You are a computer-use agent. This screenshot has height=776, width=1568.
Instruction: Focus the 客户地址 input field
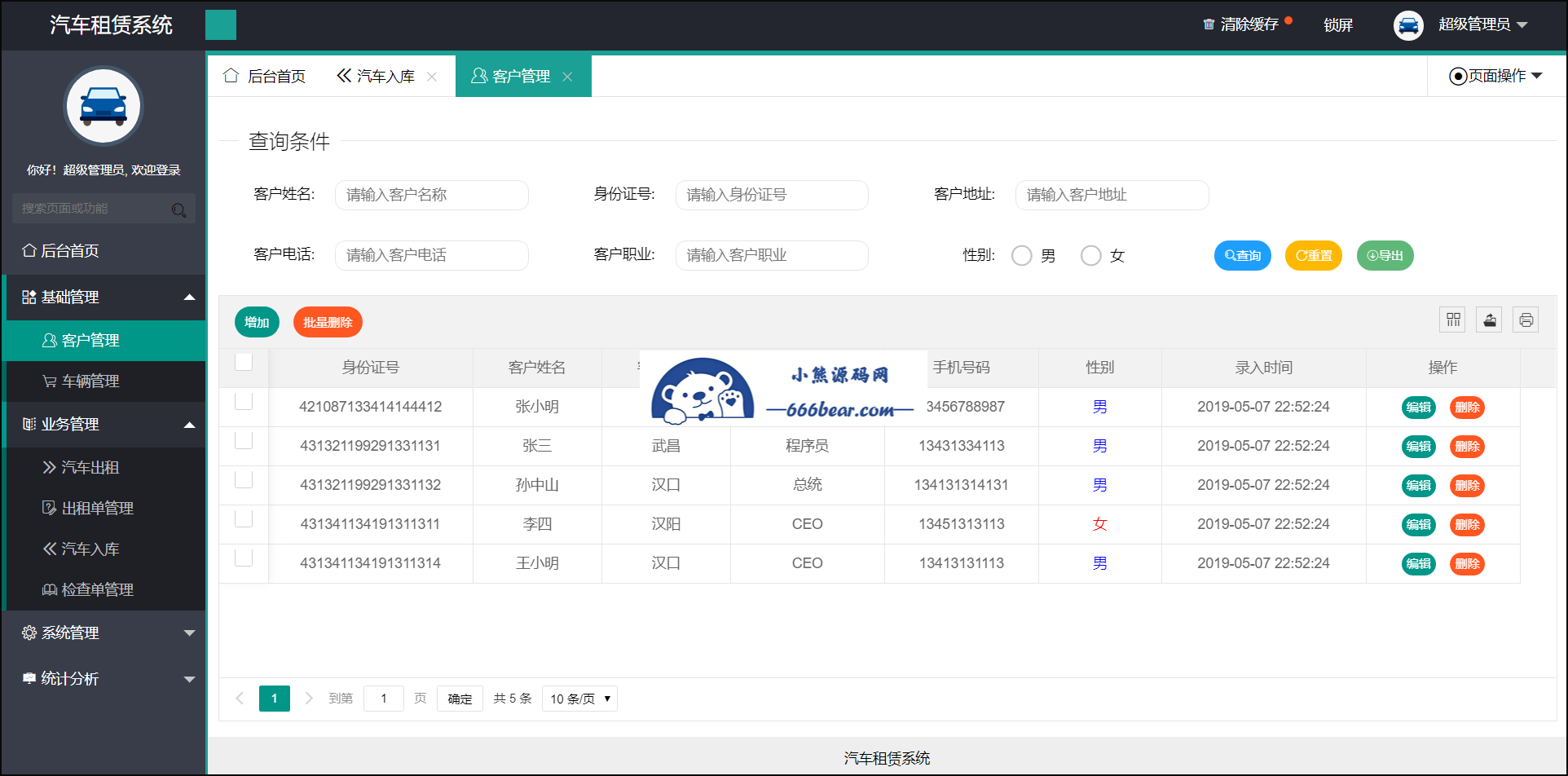1112,195
